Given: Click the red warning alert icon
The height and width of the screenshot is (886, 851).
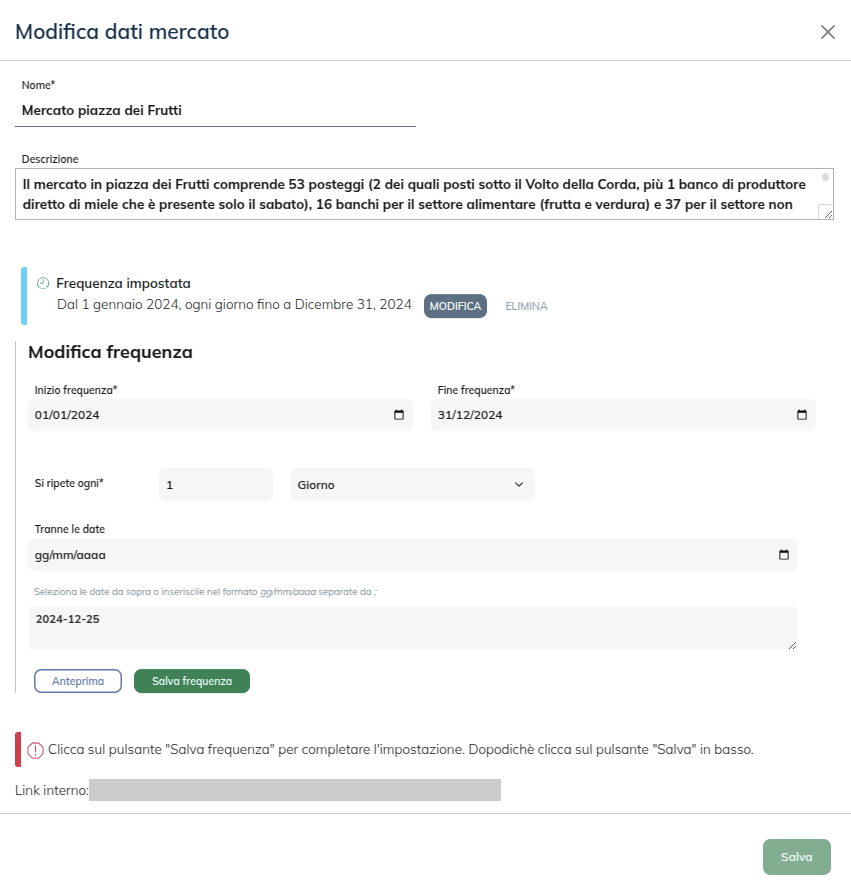Looking at the screenshot, I should coord(36,749).
